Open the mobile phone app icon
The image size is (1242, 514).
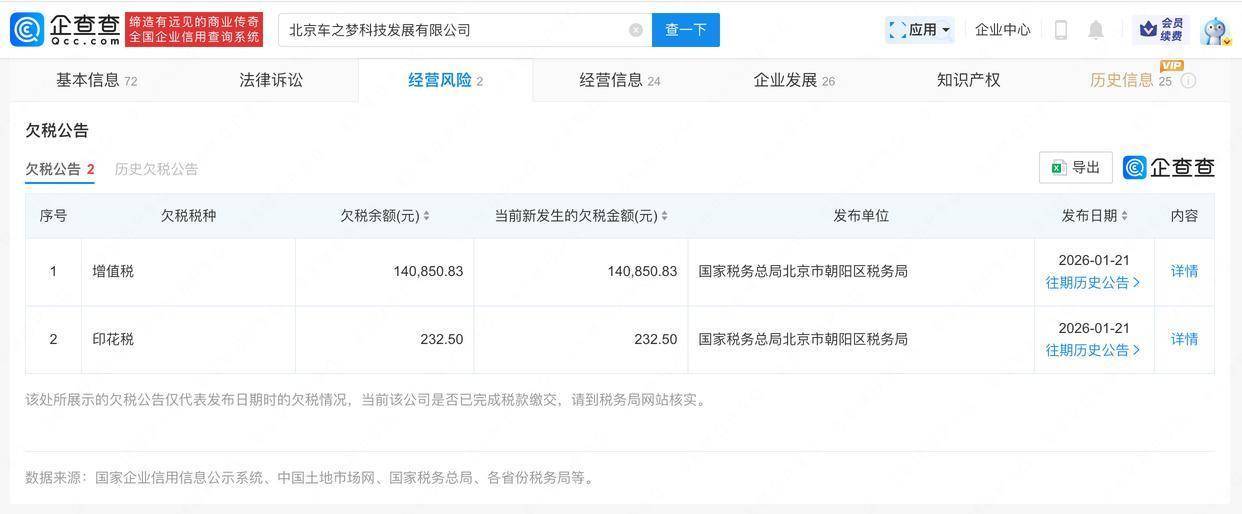coord(1061,30)
